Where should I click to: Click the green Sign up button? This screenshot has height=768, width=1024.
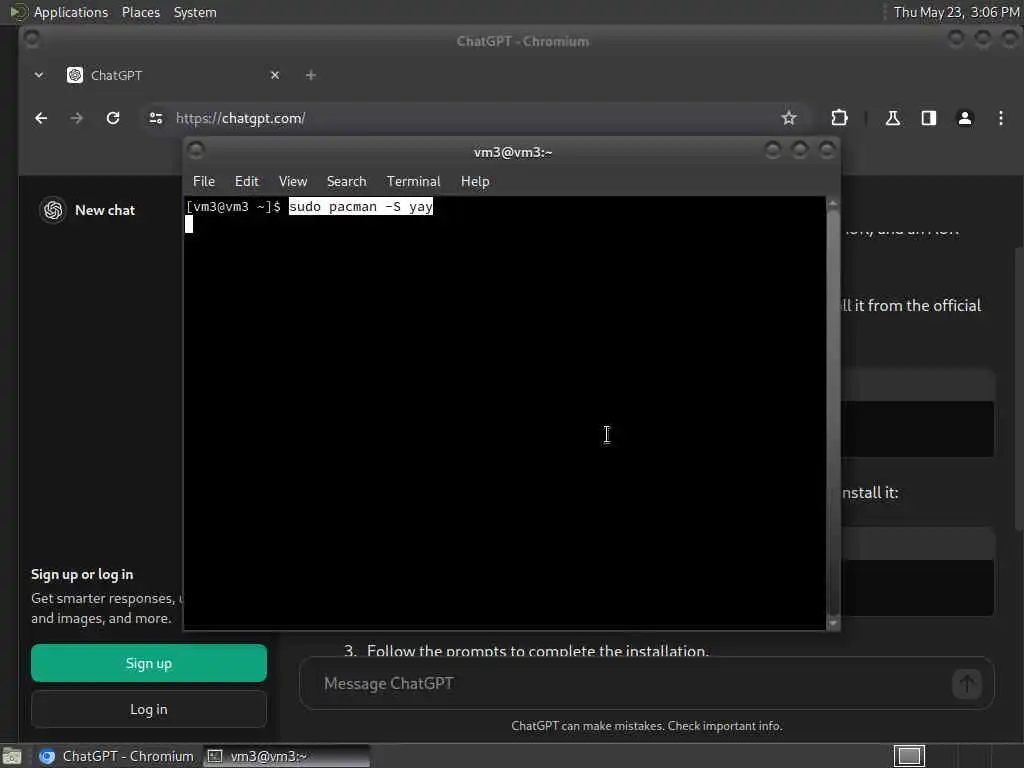coord(149,663)
